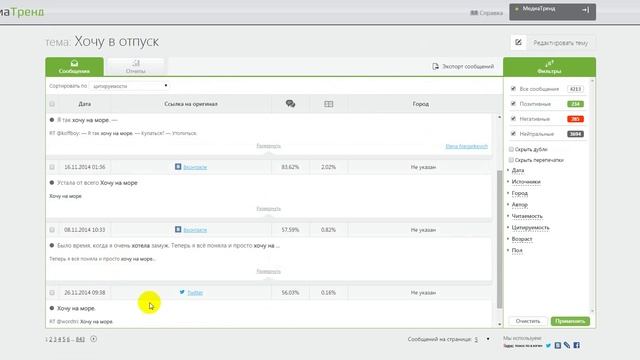Toggle Негативные filter checkbox
Image resolution: width=640 pixels, height=360 pixels.
513,119
